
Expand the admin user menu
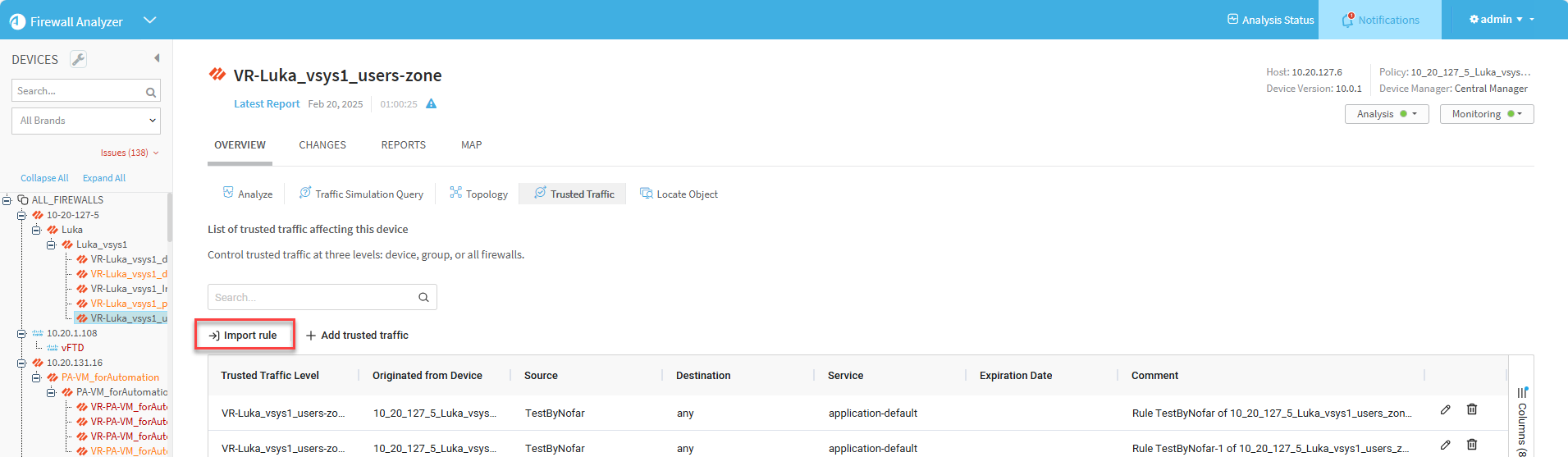point(1501,20)
